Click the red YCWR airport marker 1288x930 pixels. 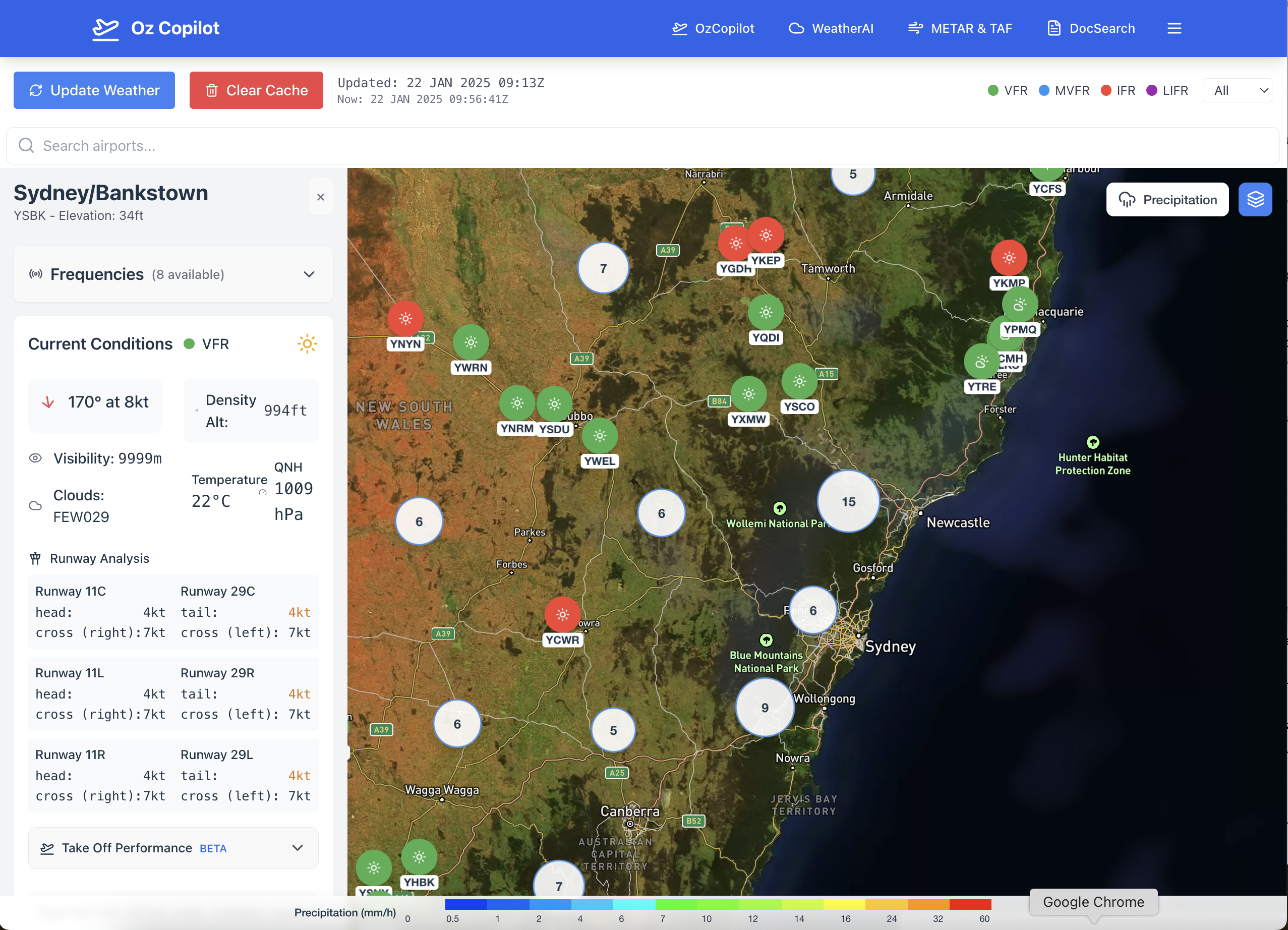562,614
